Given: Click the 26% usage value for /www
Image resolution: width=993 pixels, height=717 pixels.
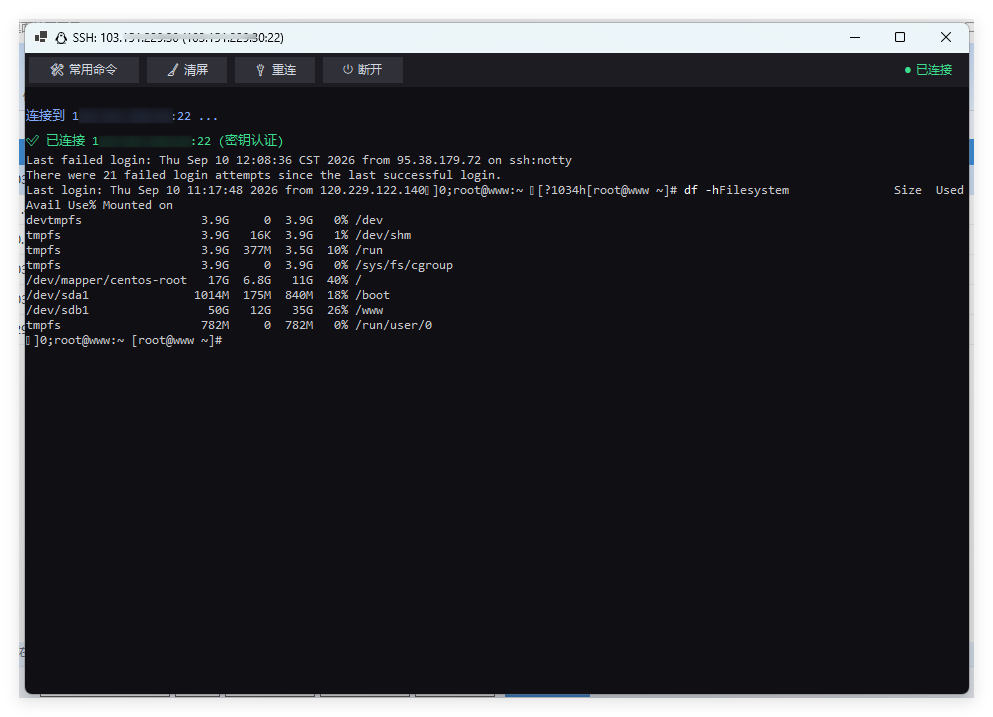Looking at the screenshot, I should (338, 310).
